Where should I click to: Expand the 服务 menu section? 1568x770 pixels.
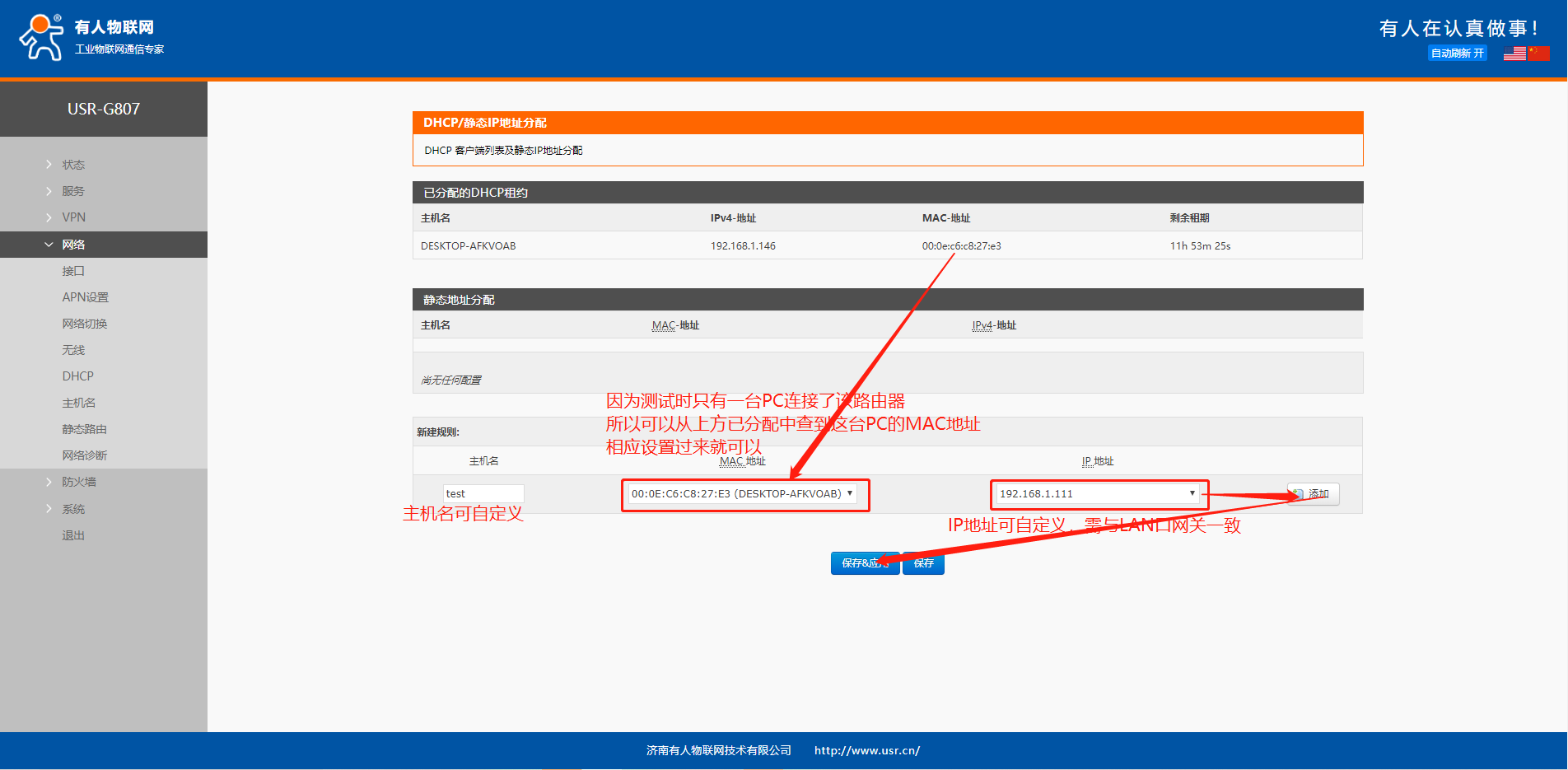click(x=73, y=191)
